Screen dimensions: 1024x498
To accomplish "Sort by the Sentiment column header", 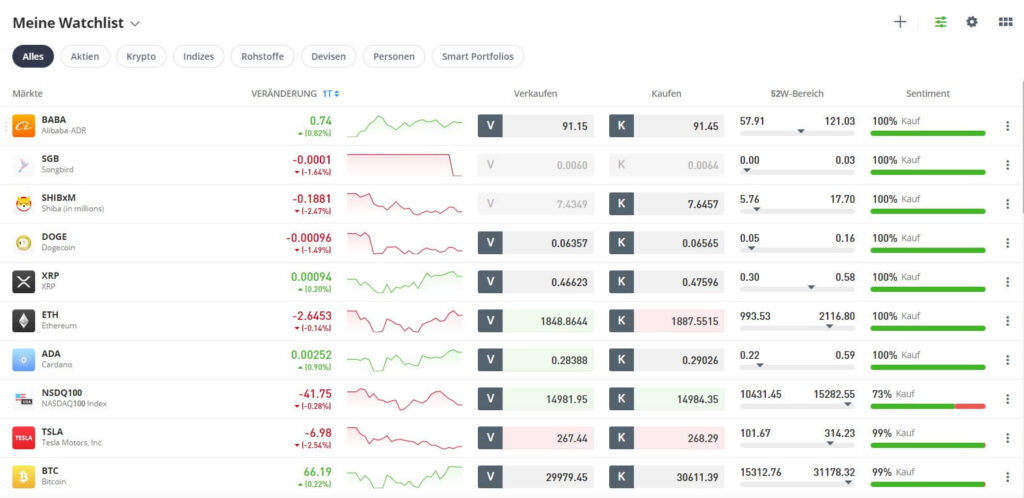I will click(x=928, y=94).
